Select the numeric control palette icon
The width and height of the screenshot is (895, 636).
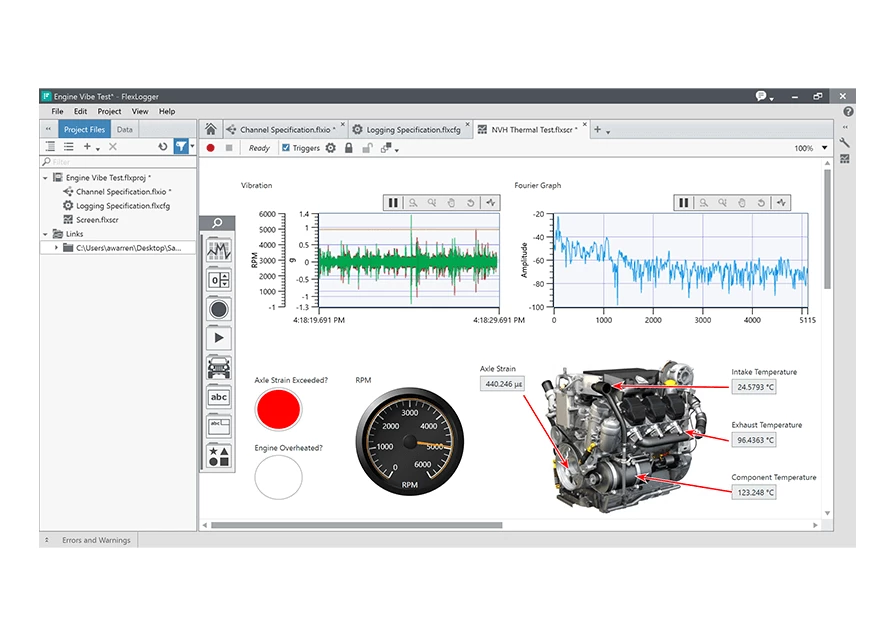pos(218,280)
